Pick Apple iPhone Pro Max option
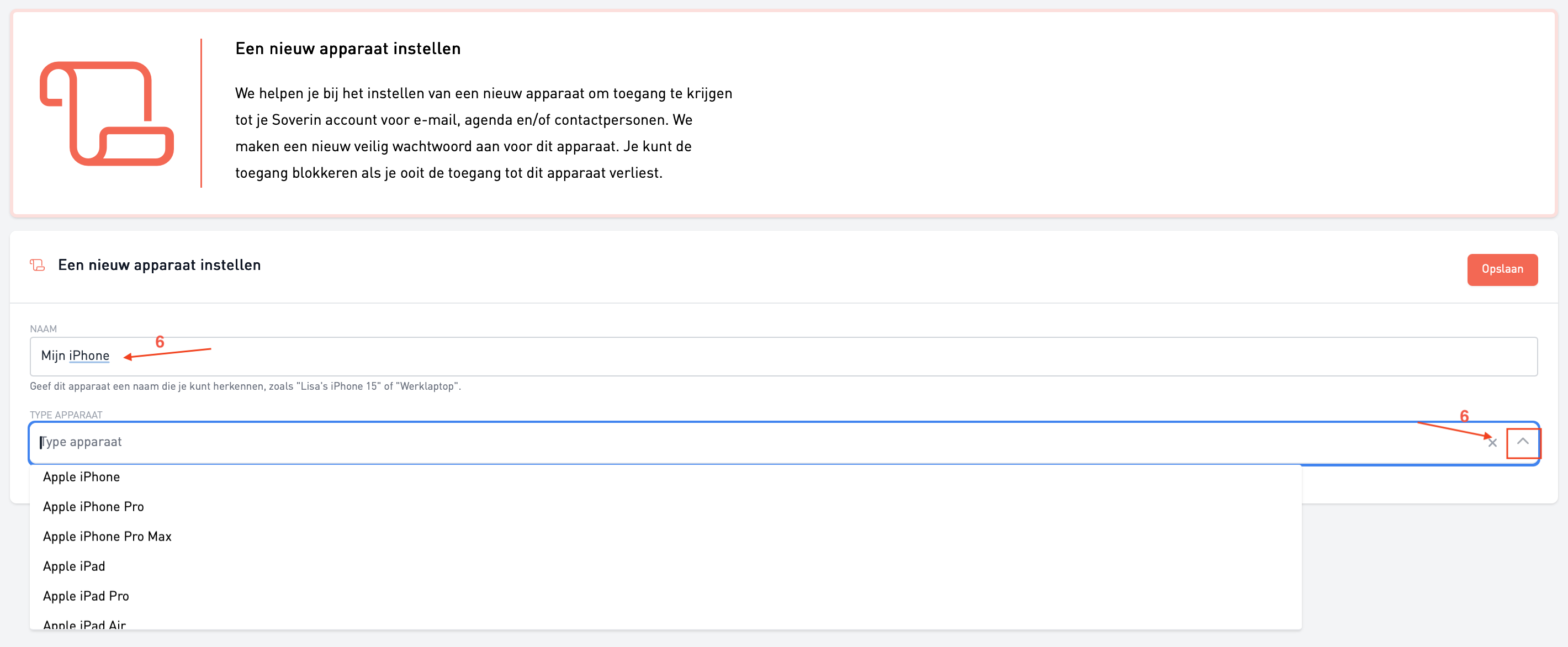 click(107, 537)
